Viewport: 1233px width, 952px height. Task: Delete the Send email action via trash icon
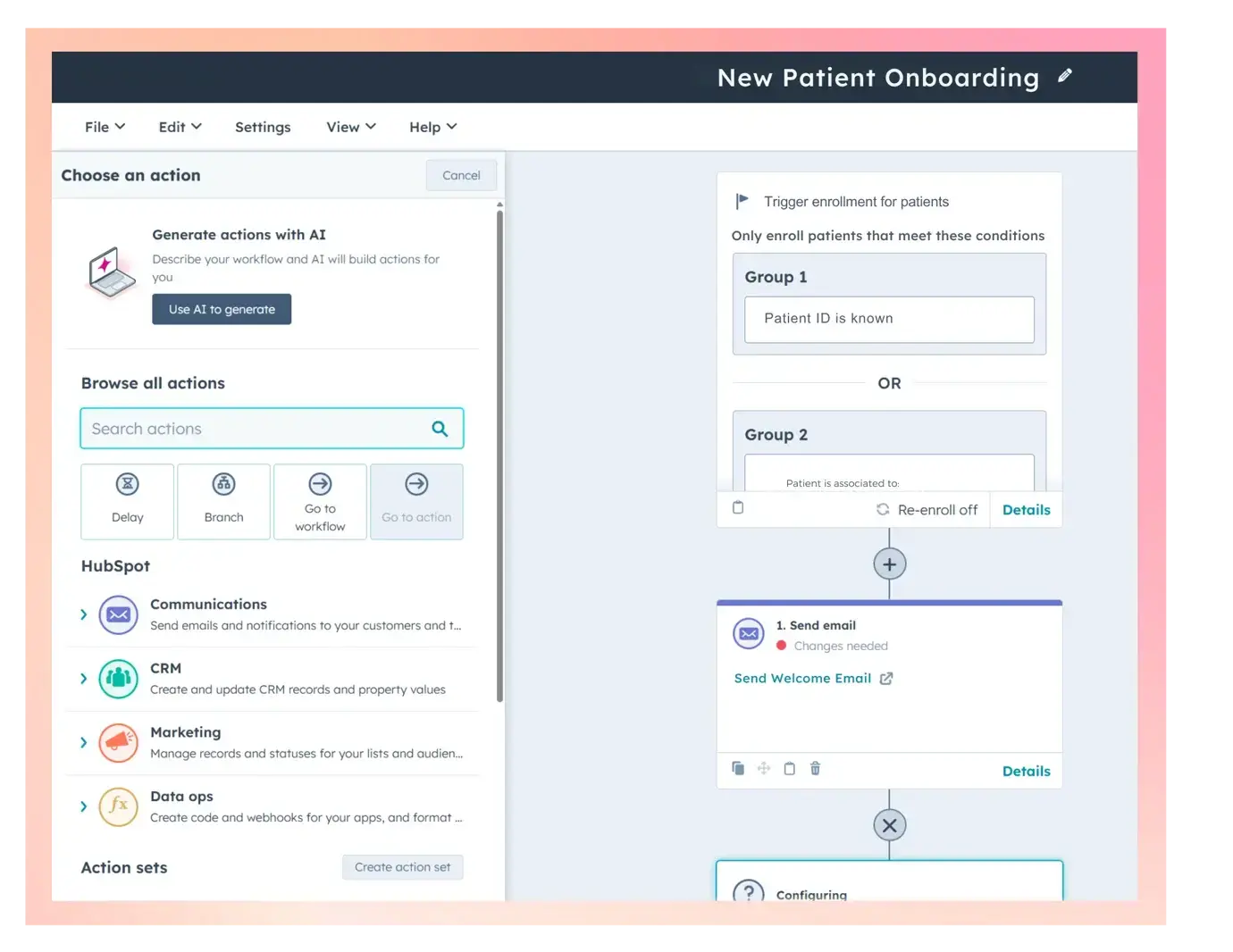[x=815, y=768]
